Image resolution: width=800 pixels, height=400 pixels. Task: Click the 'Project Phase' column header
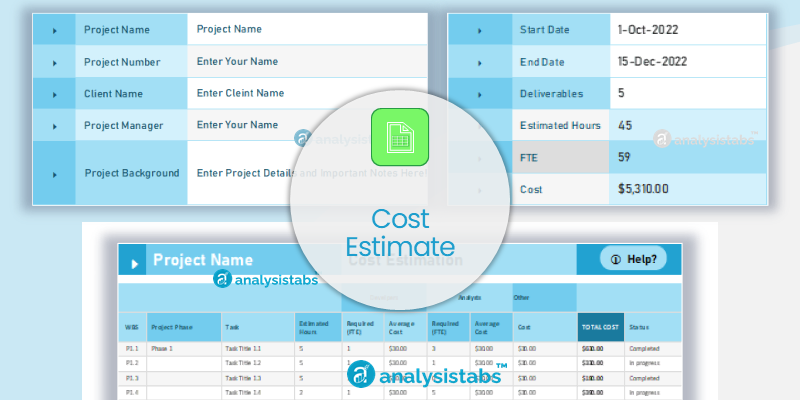(x=184, y=327)
